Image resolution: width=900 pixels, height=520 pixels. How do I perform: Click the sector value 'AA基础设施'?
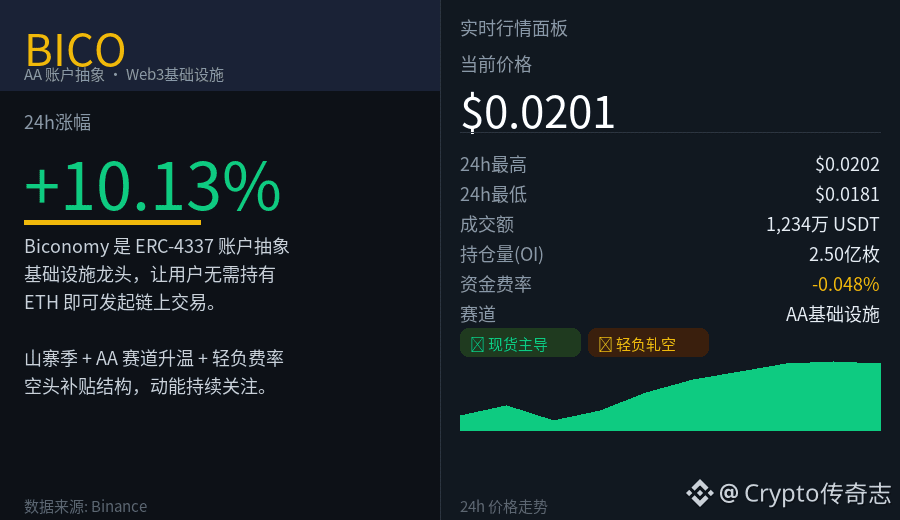832,314
